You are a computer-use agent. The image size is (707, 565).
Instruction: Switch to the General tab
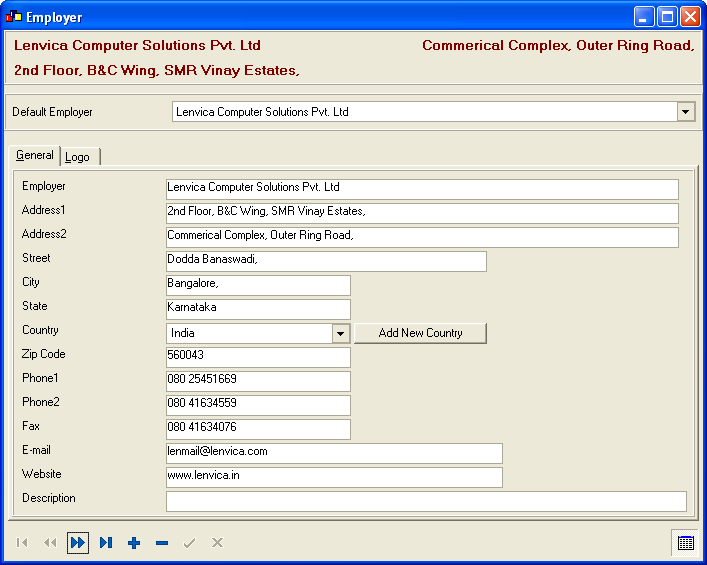point(34,155)
